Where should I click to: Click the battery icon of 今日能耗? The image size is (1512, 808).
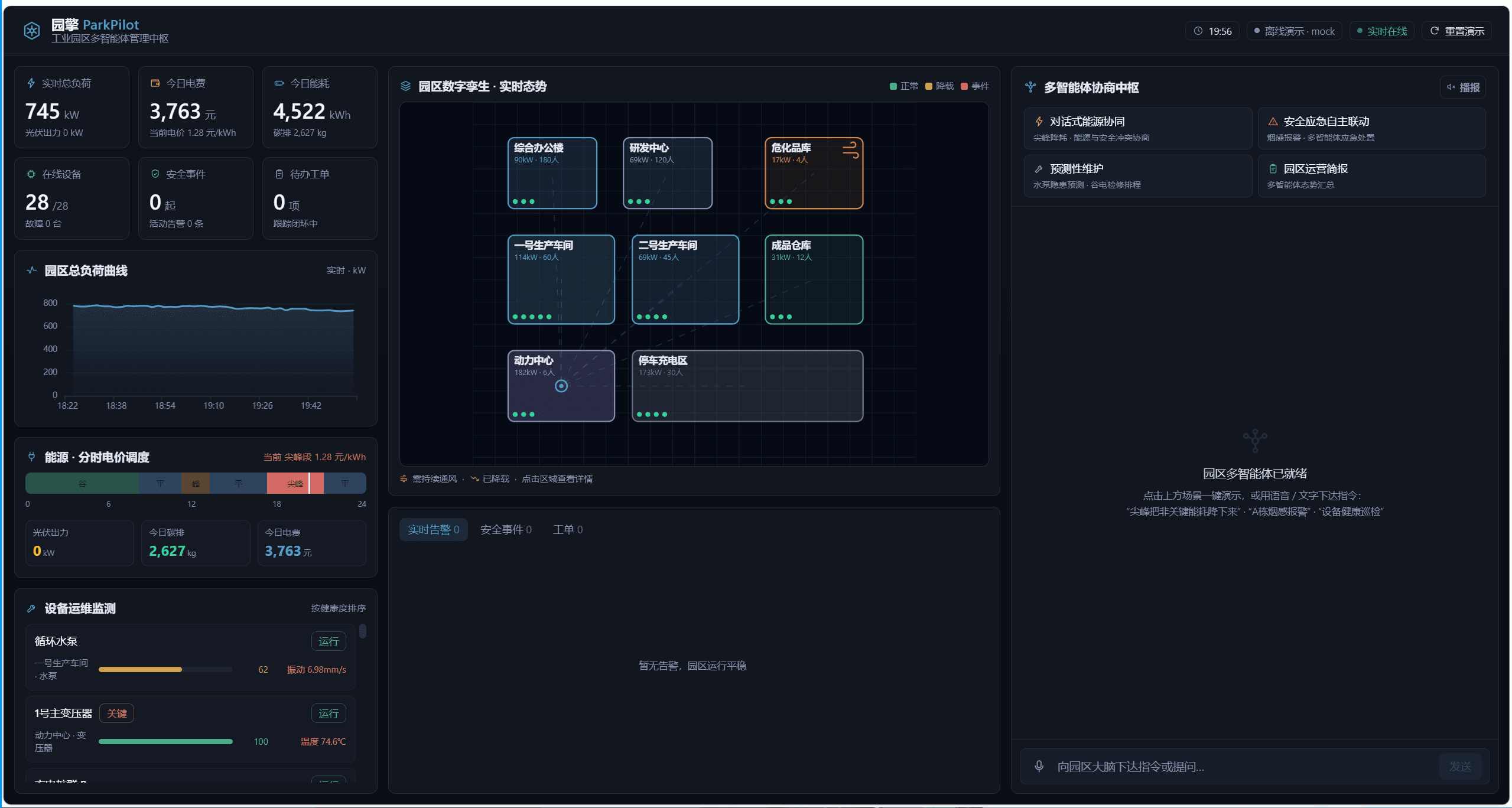(x=279, y=83)
